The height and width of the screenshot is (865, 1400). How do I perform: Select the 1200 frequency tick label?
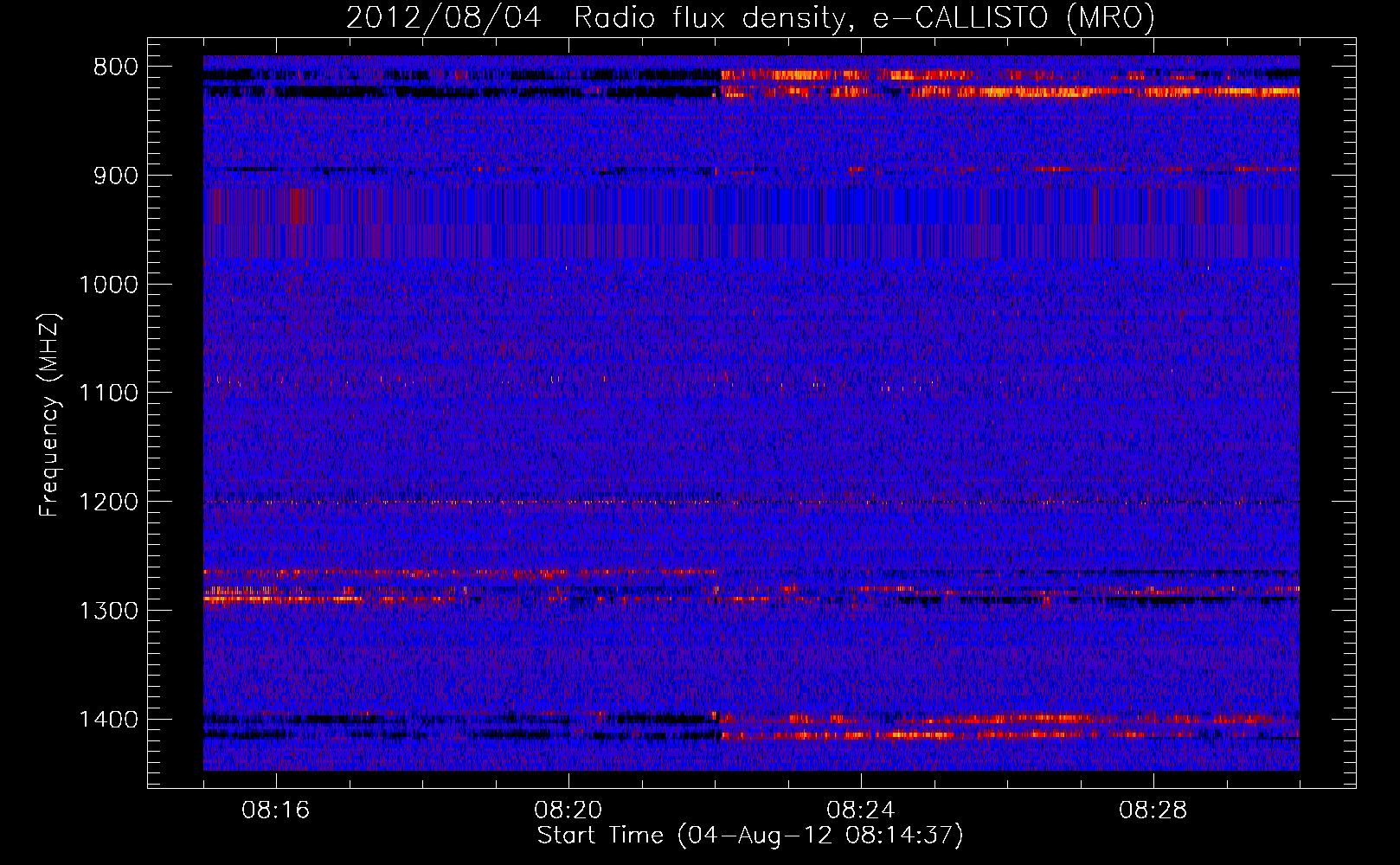[108, 503]
